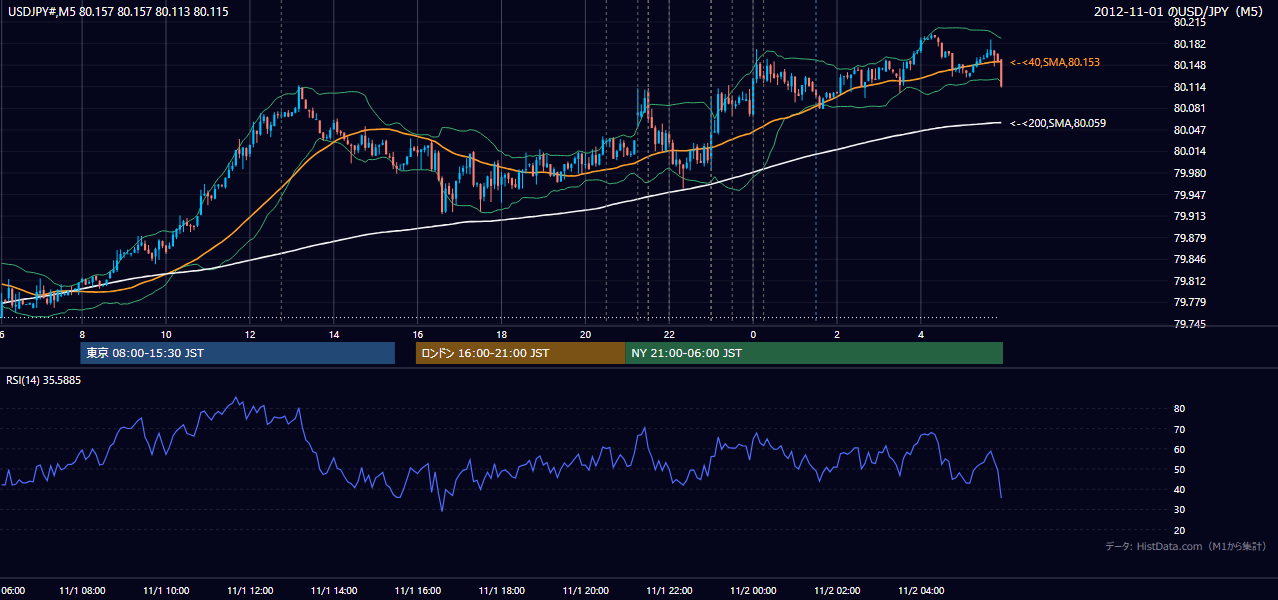This screenshot has width=1278, height=600.
Task: Click the hour tick labeled 14 under the price chart
Action: pos(334,334)
